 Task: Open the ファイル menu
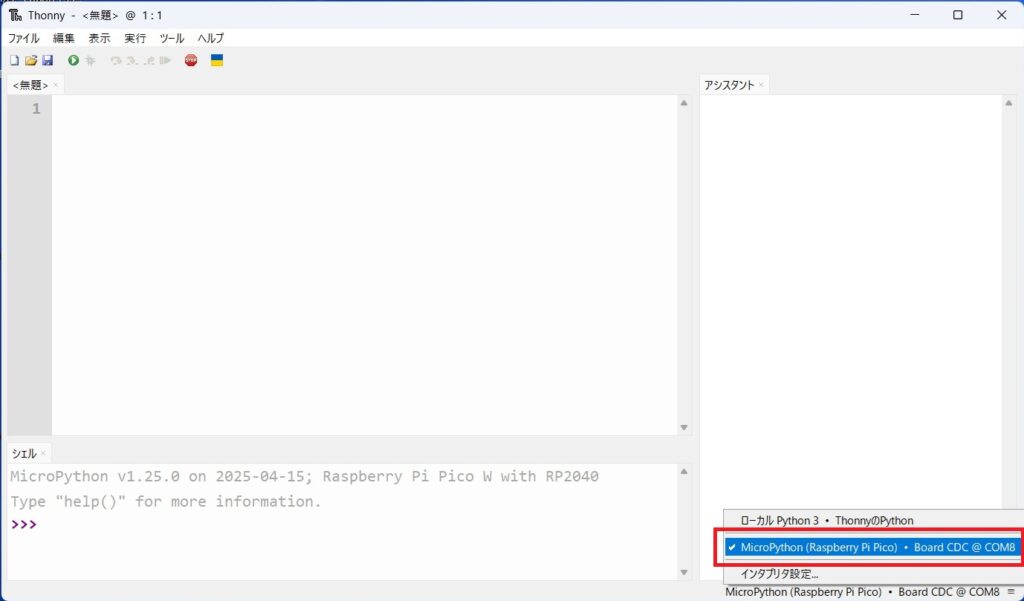(x=23, y=38)
